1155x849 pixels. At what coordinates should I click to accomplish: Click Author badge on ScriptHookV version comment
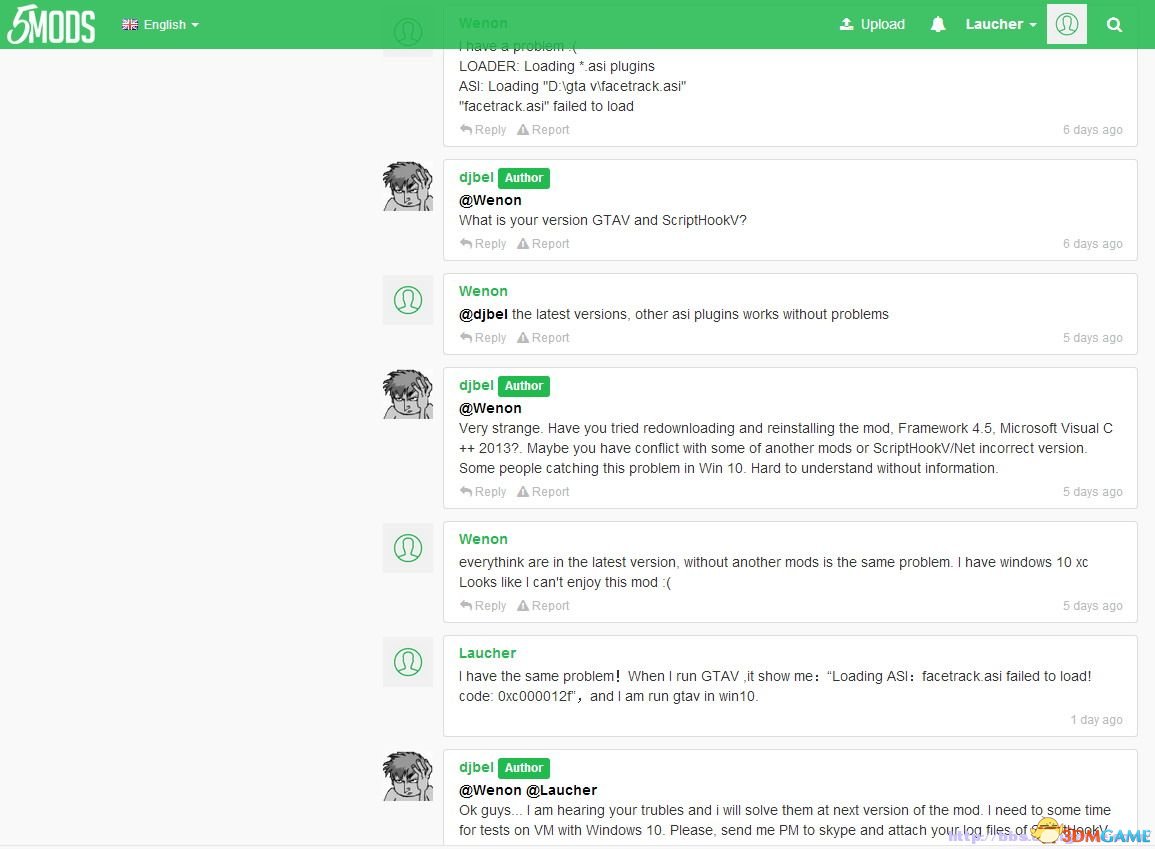click(x=524, y=178)
